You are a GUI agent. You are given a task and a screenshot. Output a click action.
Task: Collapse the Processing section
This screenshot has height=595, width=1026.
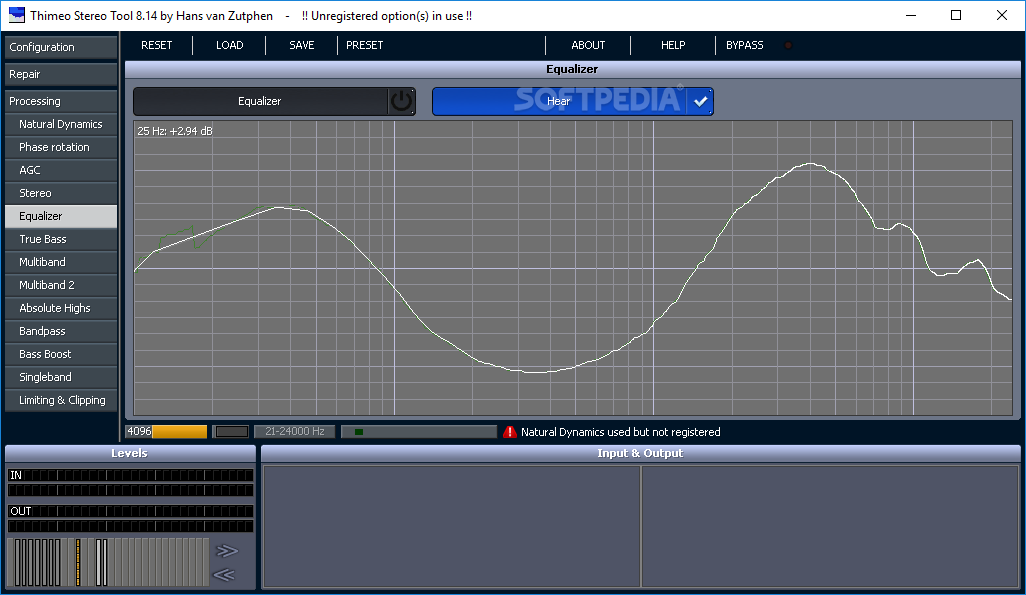pos(61,101)
